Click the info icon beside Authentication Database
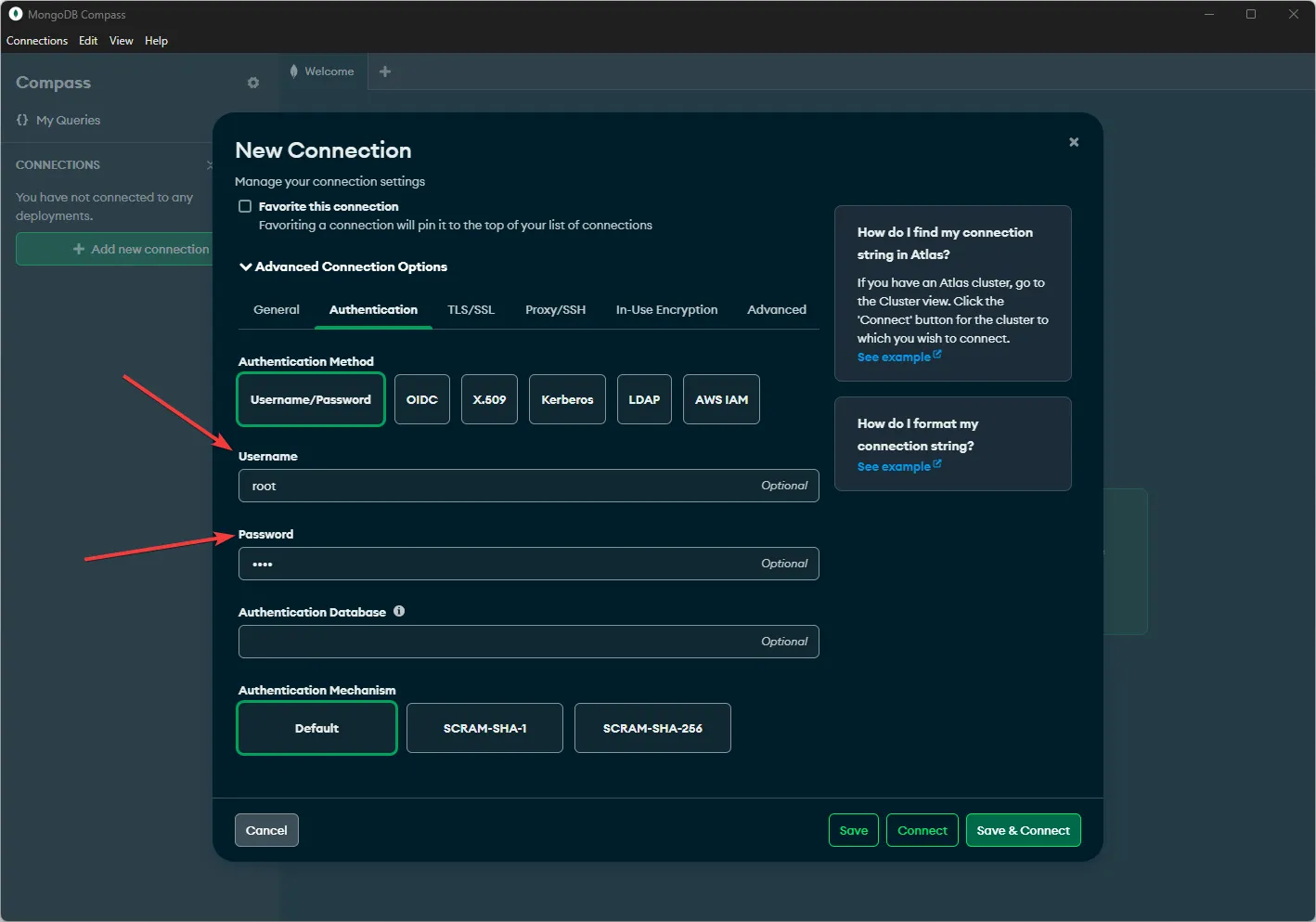 [399, 611]
